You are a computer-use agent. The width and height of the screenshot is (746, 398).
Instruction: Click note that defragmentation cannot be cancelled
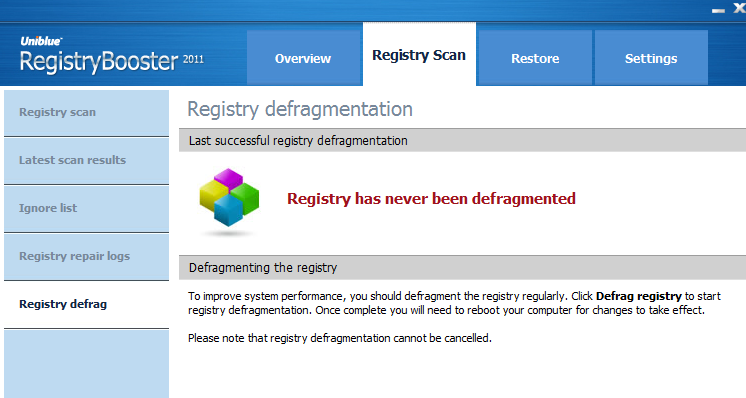click(340, 338)
